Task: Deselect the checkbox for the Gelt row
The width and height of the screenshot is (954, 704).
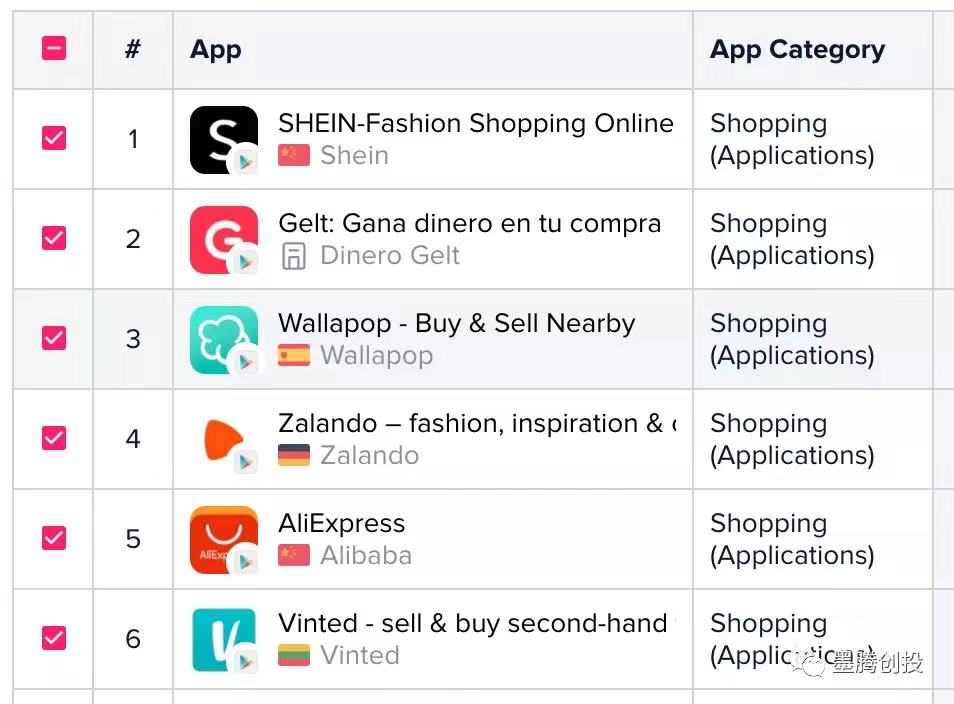Action: pyautogui.click(x=52, y=239)
